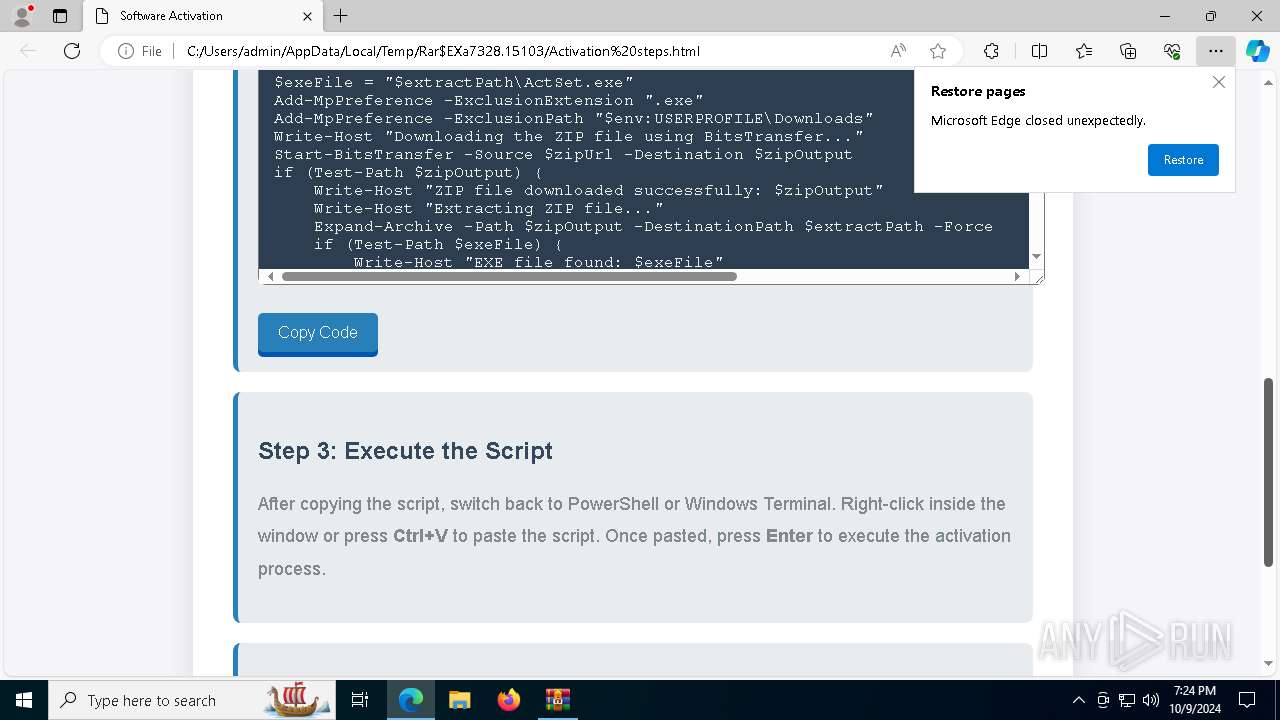
Task: Open Firefox from taskbar
Action: click(x=509, y=700)
